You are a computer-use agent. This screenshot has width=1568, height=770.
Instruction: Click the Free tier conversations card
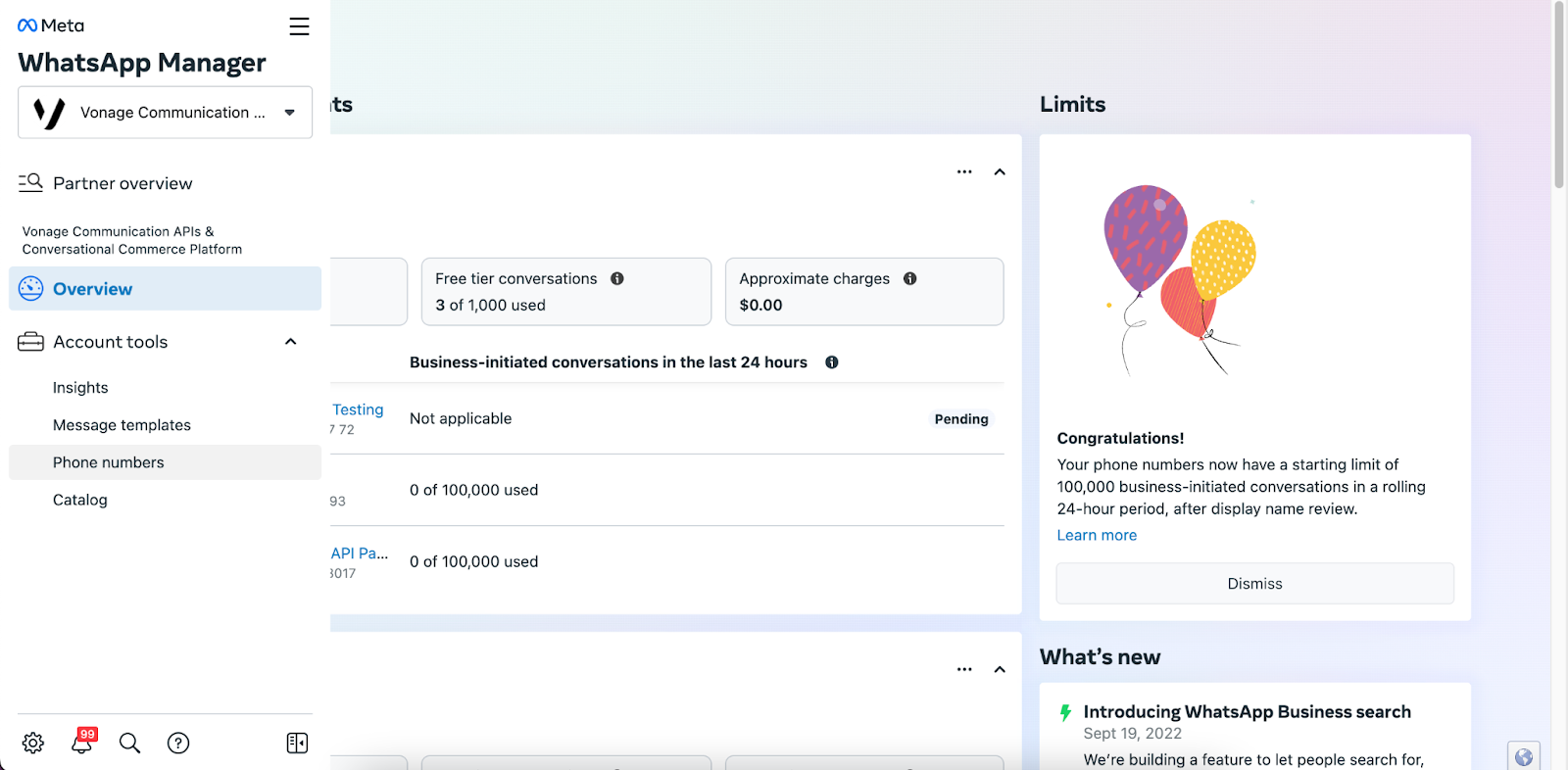click(566, 292)
